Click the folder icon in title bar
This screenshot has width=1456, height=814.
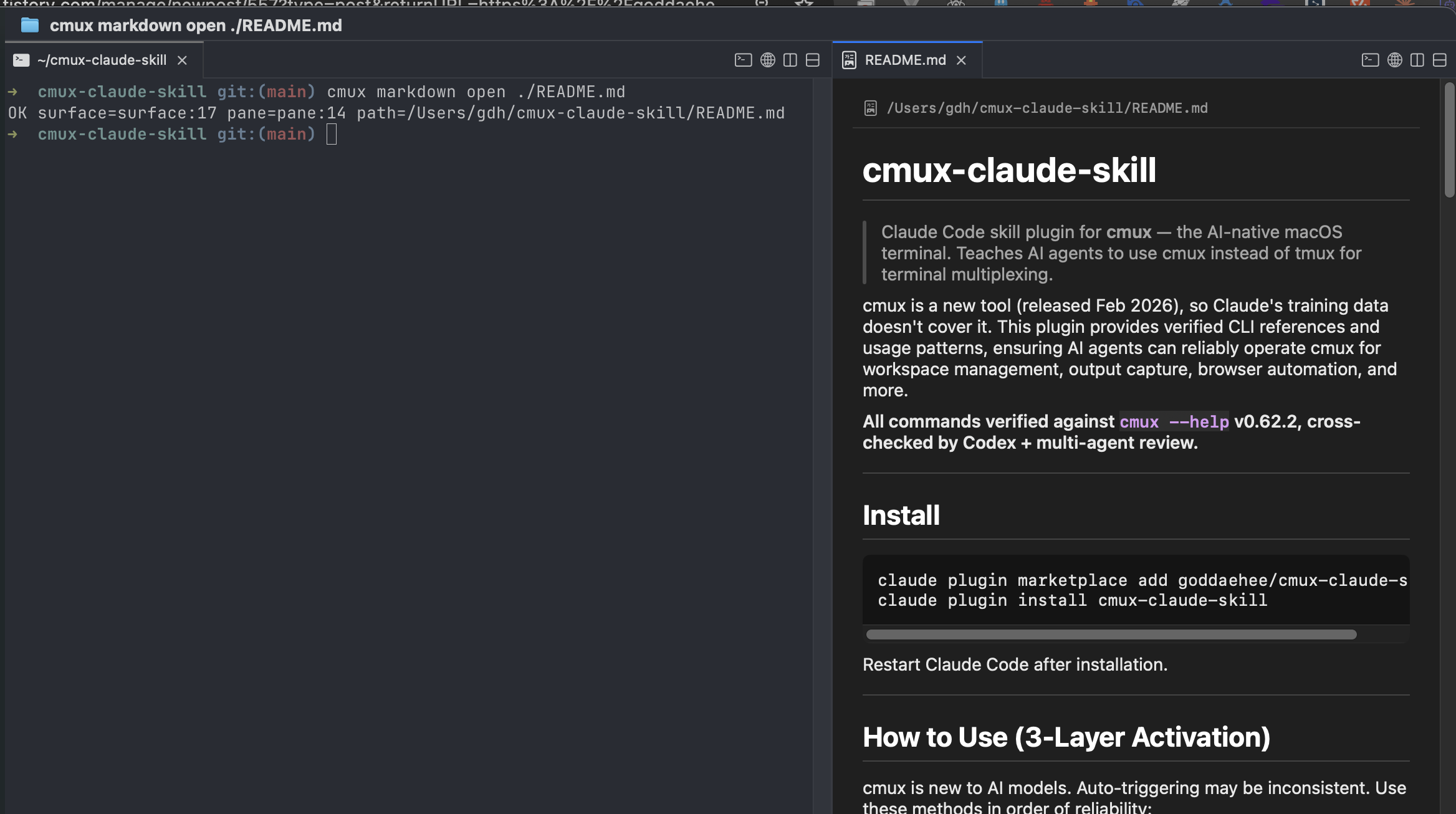coord(29,25)
